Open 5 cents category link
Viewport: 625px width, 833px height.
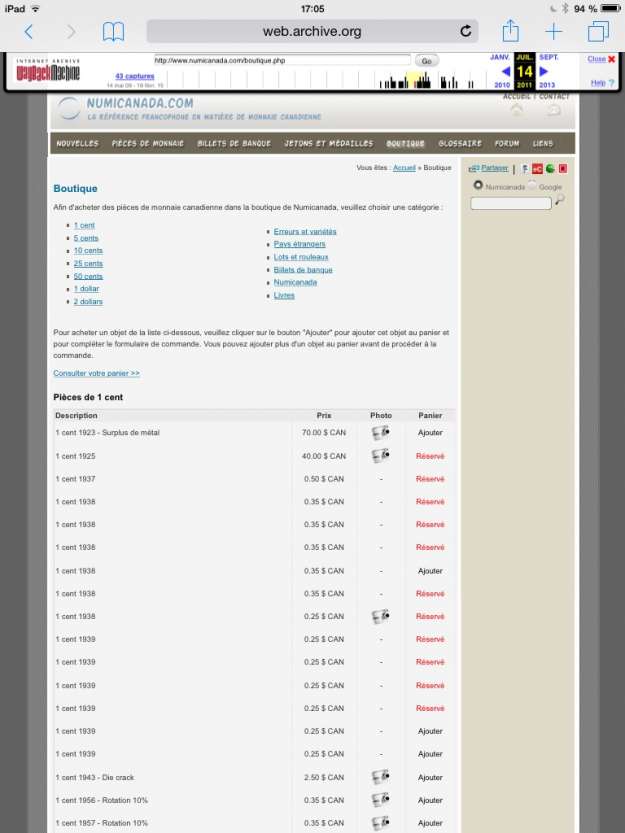point(86,238)
